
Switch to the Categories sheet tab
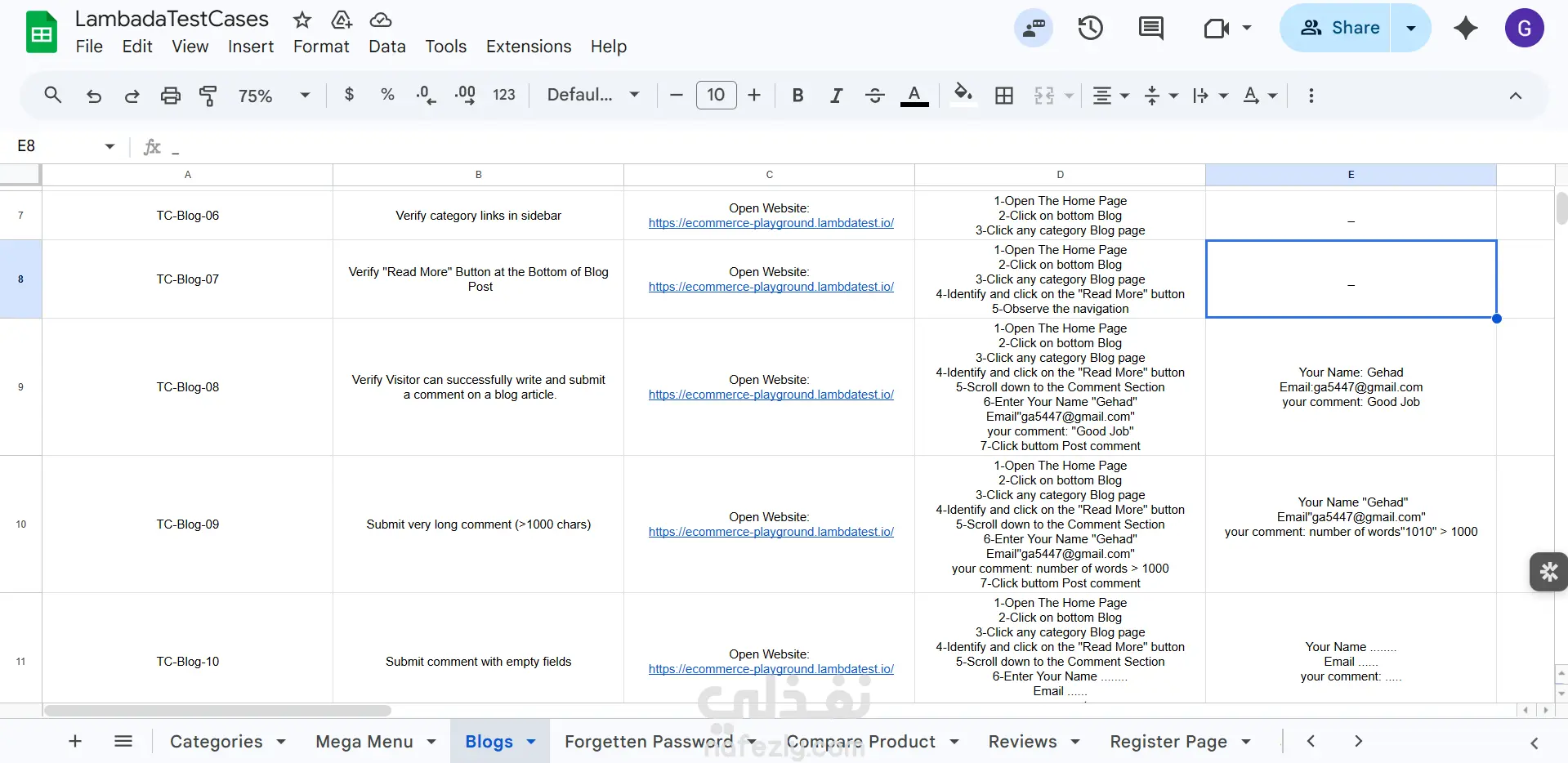click(217, 742)
